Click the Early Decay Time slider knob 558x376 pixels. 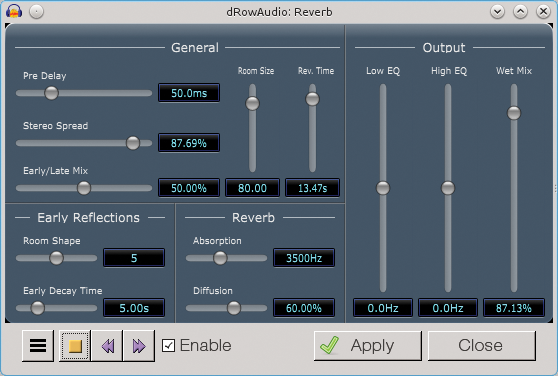pos(37,308)
